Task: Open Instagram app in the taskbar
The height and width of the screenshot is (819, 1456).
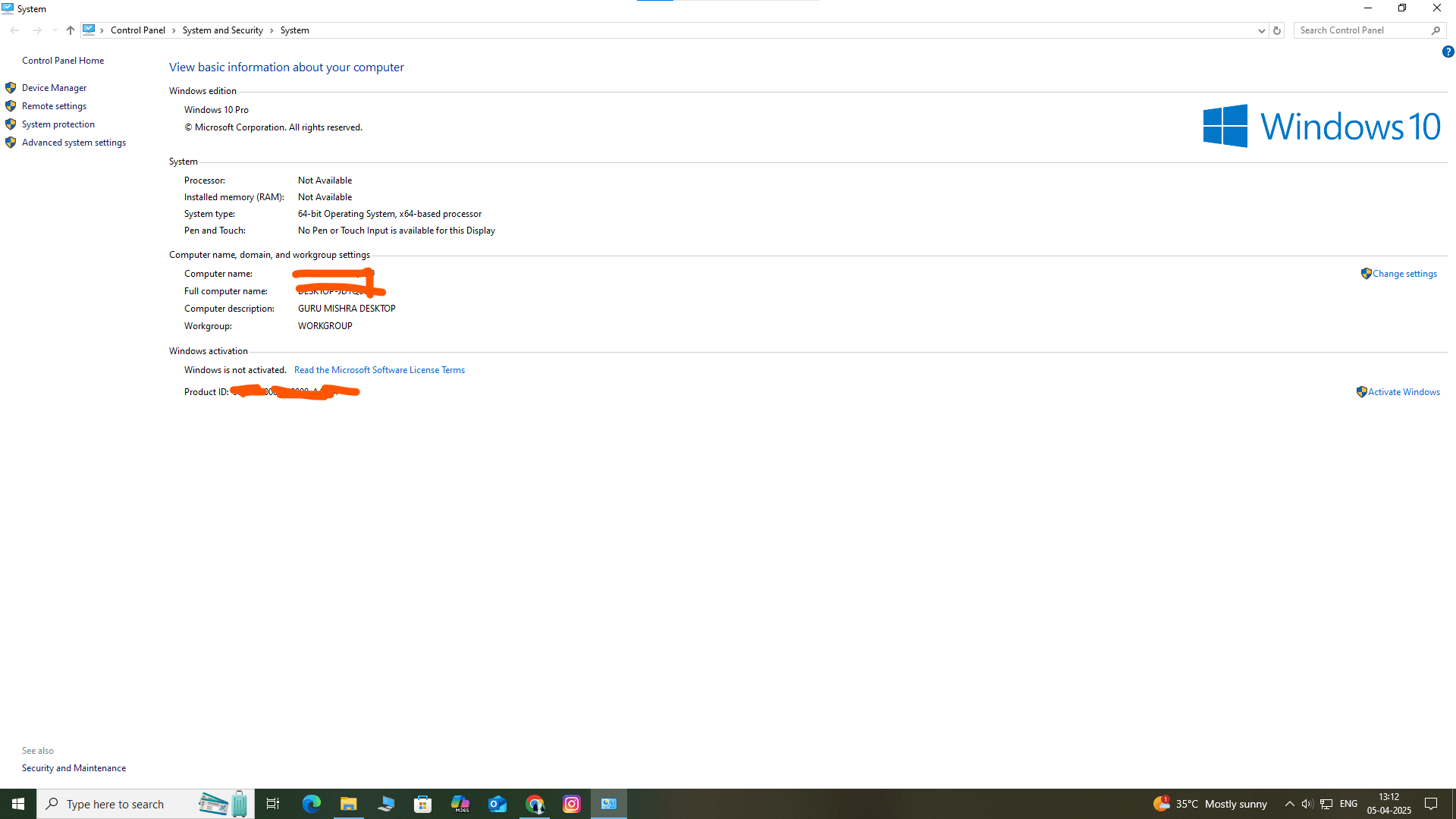Action: [572, 804]
